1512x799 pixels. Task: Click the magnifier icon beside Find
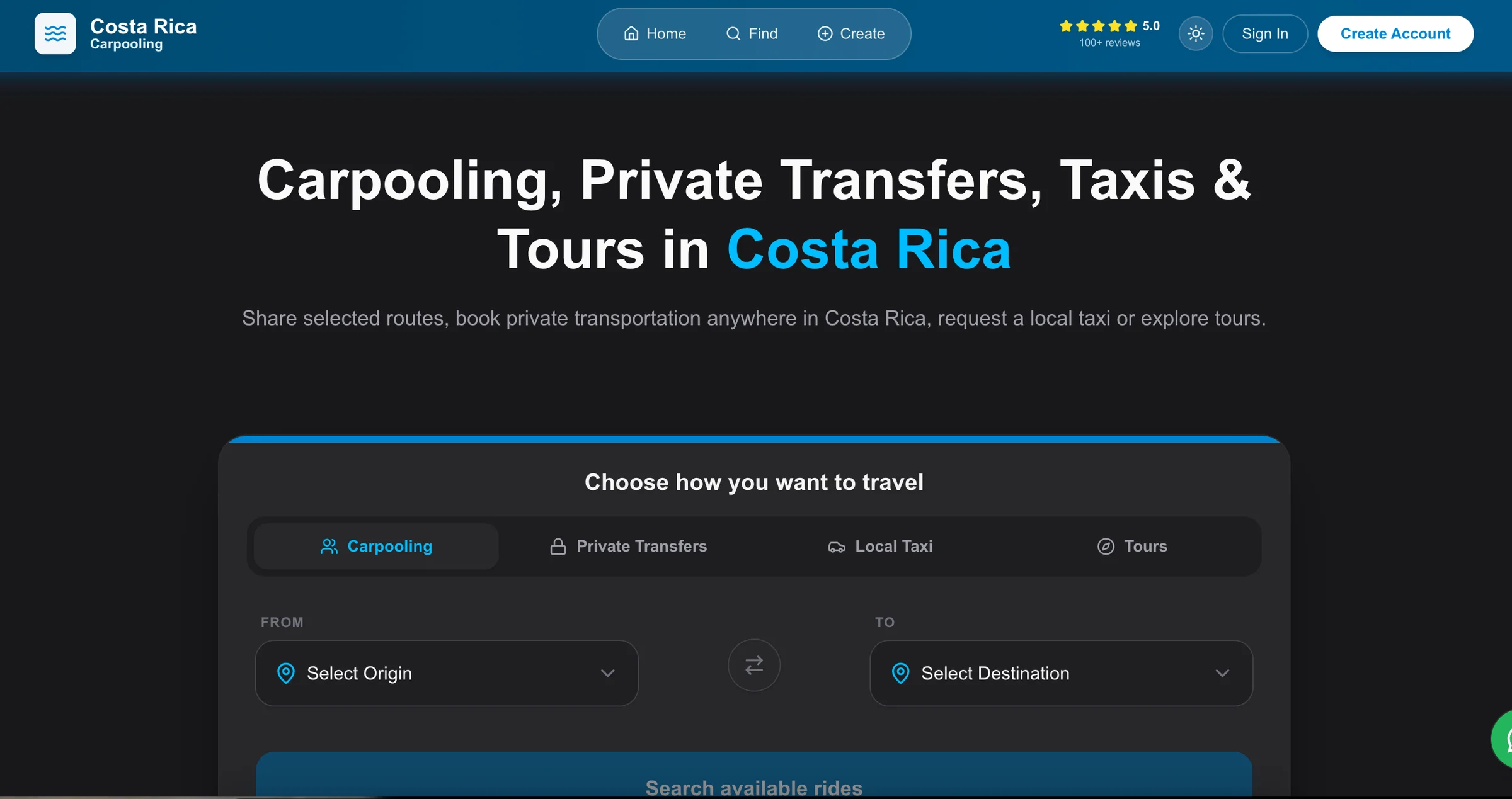click(x=733, y=33)
